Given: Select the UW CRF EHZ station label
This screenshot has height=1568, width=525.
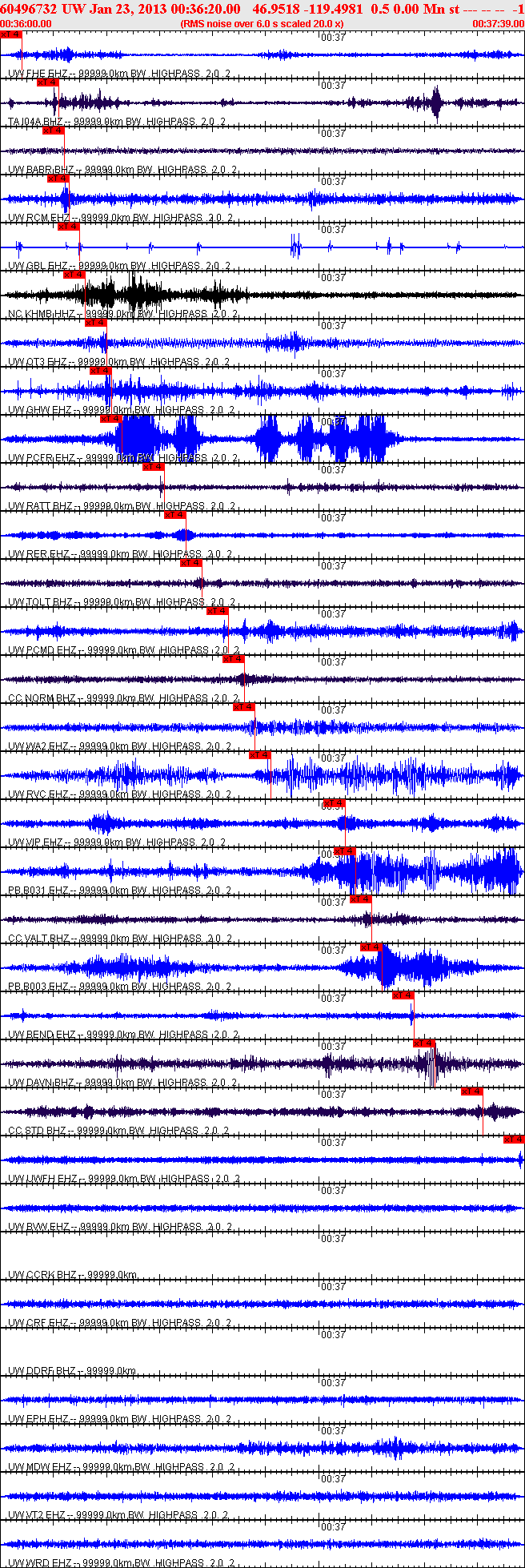Looking at the screenshot, I should coord(38,1323).
